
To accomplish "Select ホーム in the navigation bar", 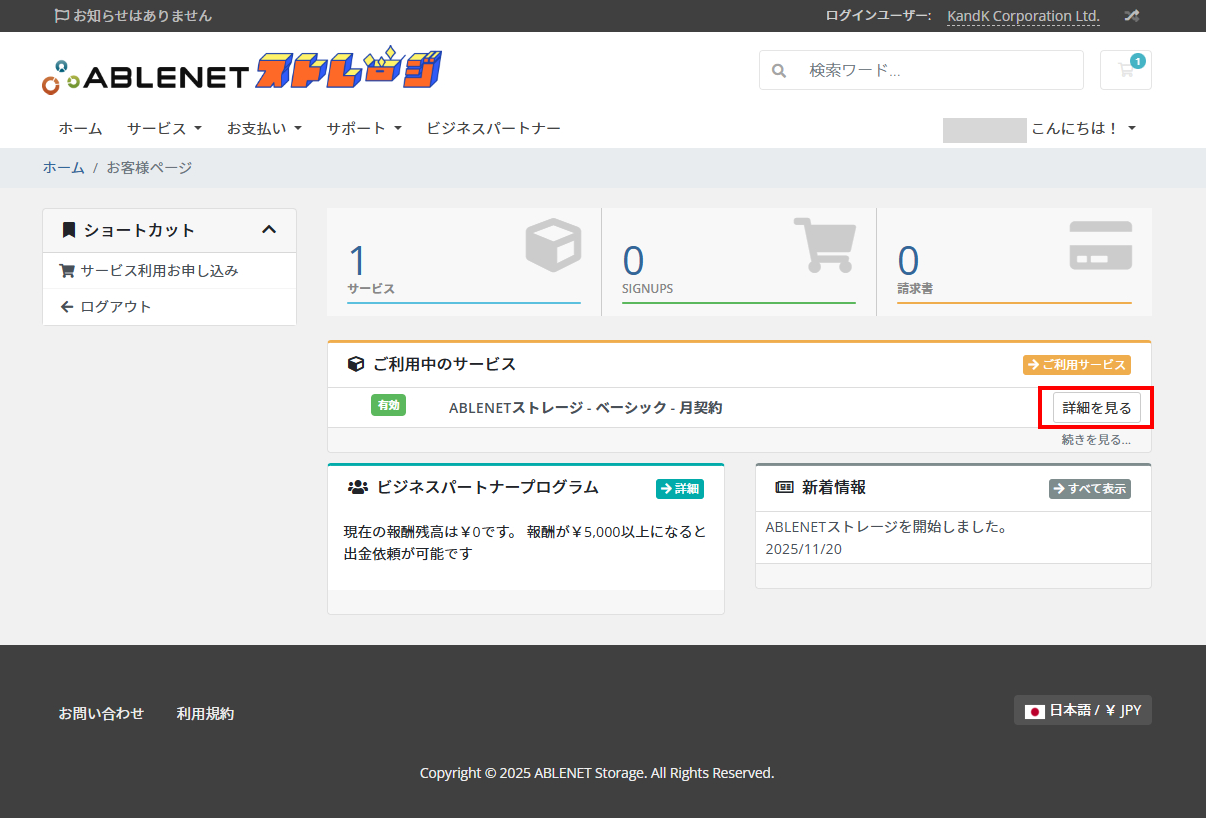I will pyautogui.click(x=80, y=128).
